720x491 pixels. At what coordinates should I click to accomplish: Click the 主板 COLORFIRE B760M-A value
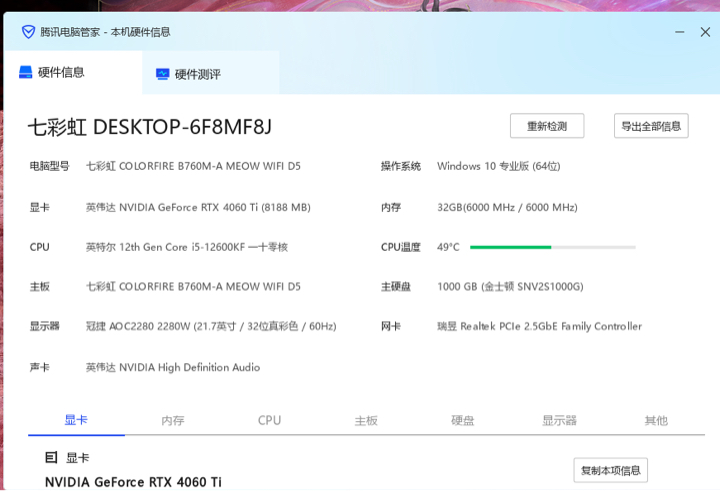[193, 287]
